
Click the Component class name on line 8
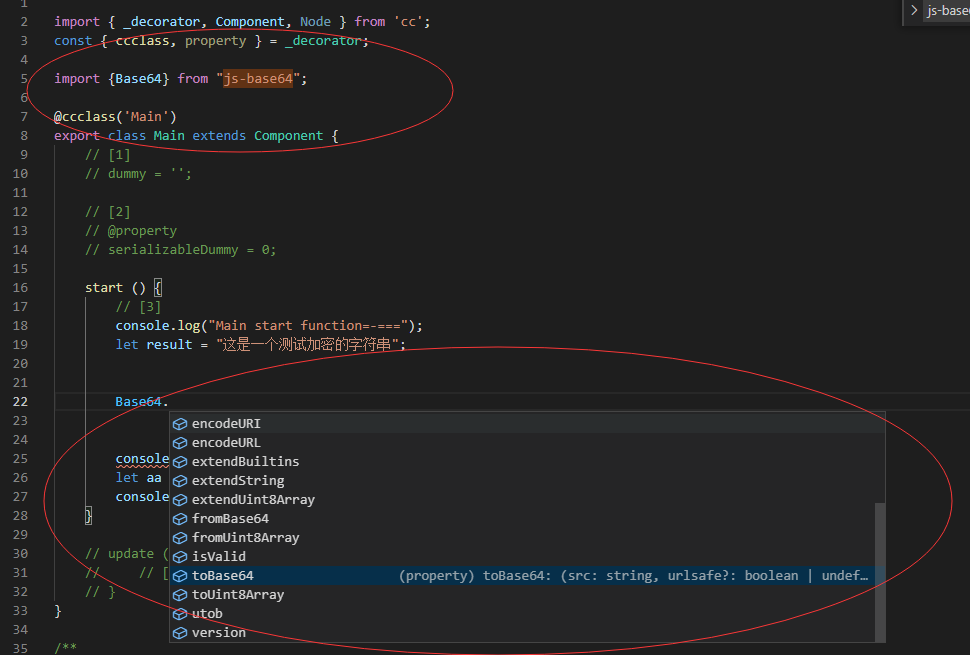[288, 136]
